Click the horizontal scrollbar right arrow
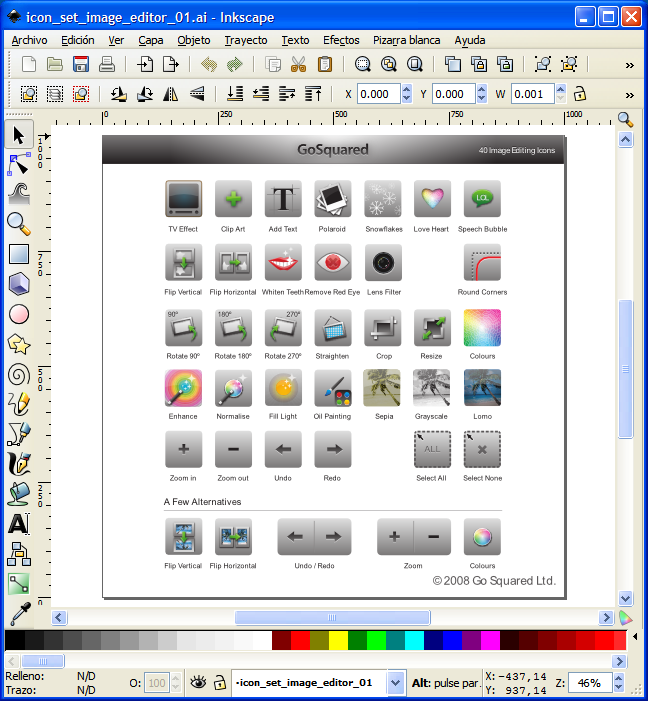This screenshot has width=648, height=701. (x=606, y=618)
